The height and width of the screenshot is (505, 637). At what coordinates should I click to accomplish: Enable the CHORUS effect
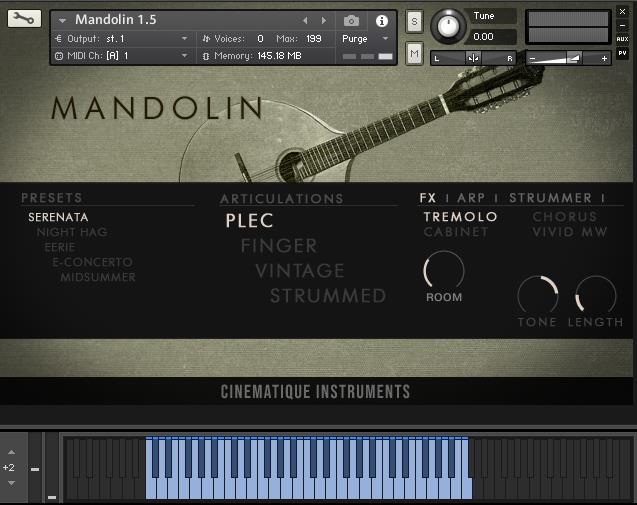[565, 217]
